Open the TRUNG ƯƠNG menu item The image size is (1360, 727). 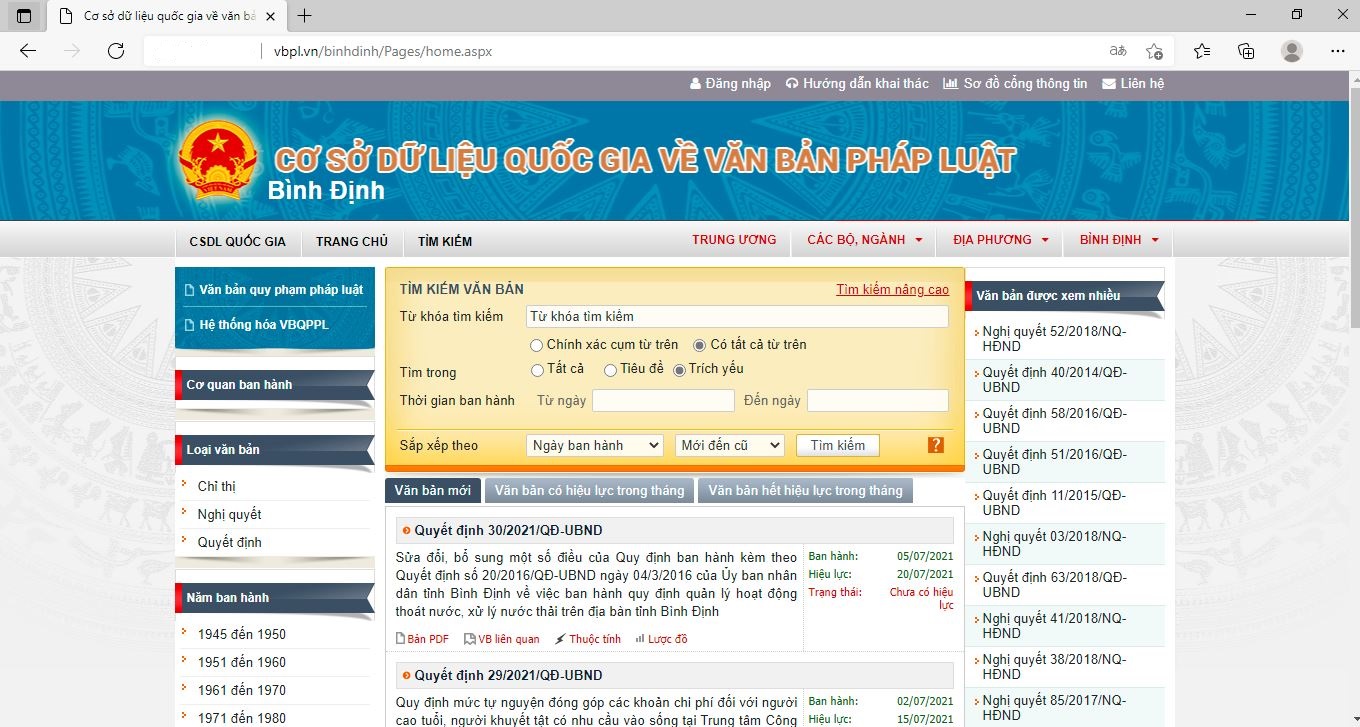click(x=734, y=240)
